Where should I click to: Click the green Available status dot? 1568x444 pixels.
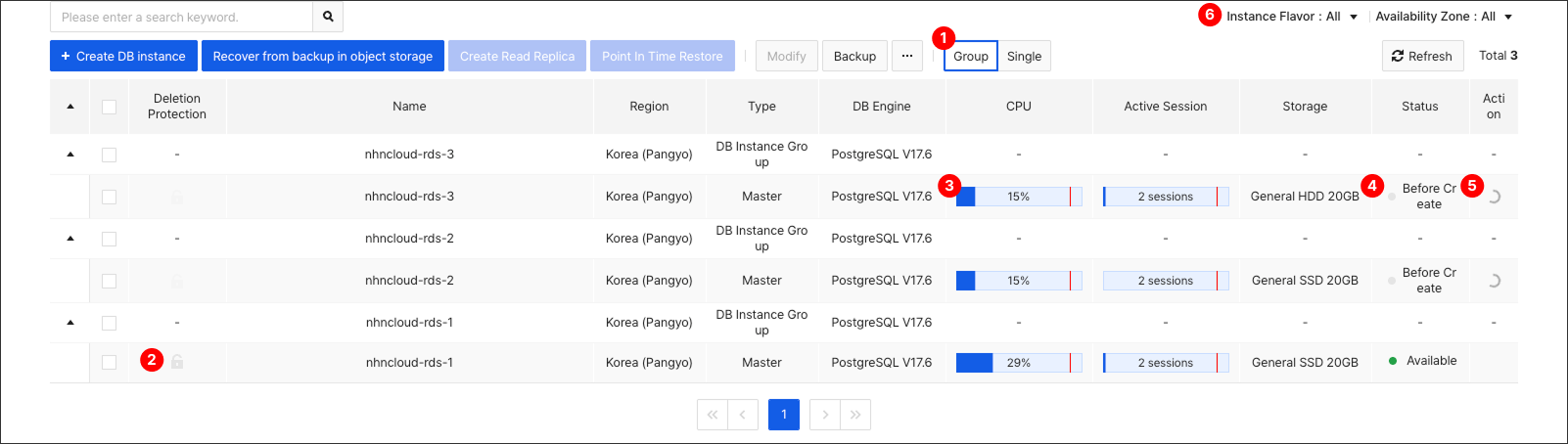(x=1393, y=361)
